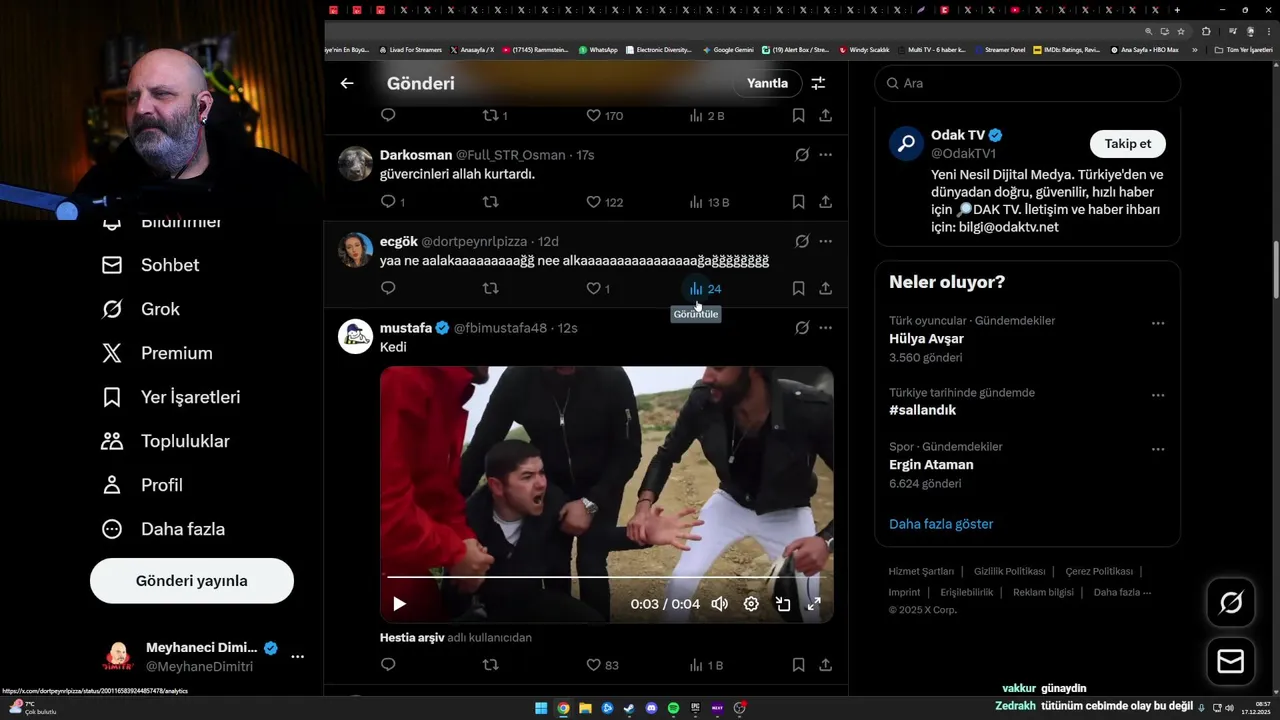Seek on the video progress bar
The image size is (1280, 720).
click(606, 577)
